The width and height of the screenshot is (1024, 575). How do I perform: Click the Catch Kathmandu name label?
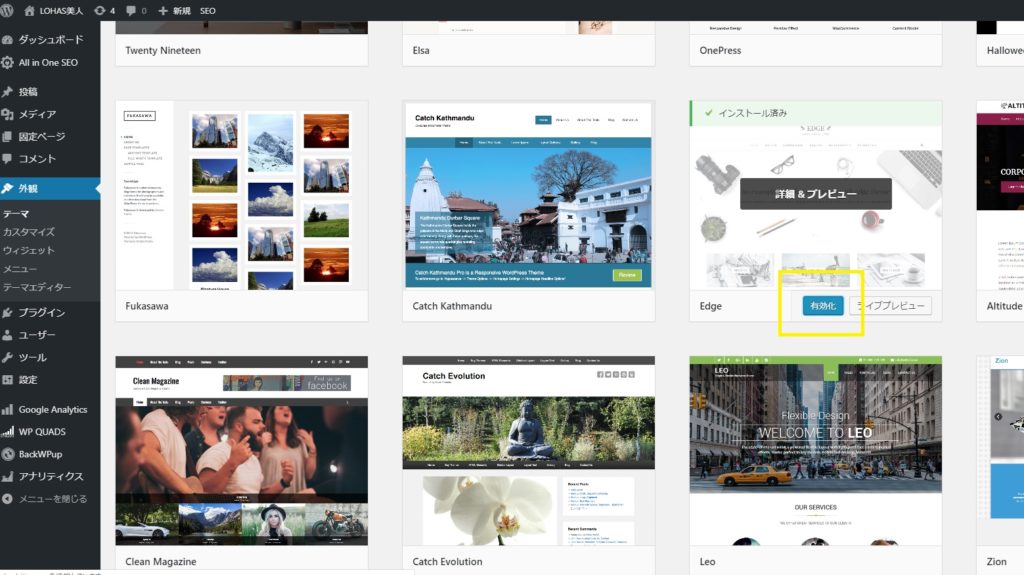tap(452, 306)
